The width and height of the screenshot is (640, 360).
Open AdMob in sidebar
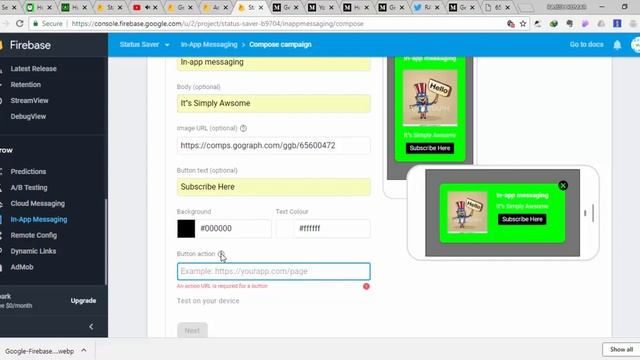[22, 267]
